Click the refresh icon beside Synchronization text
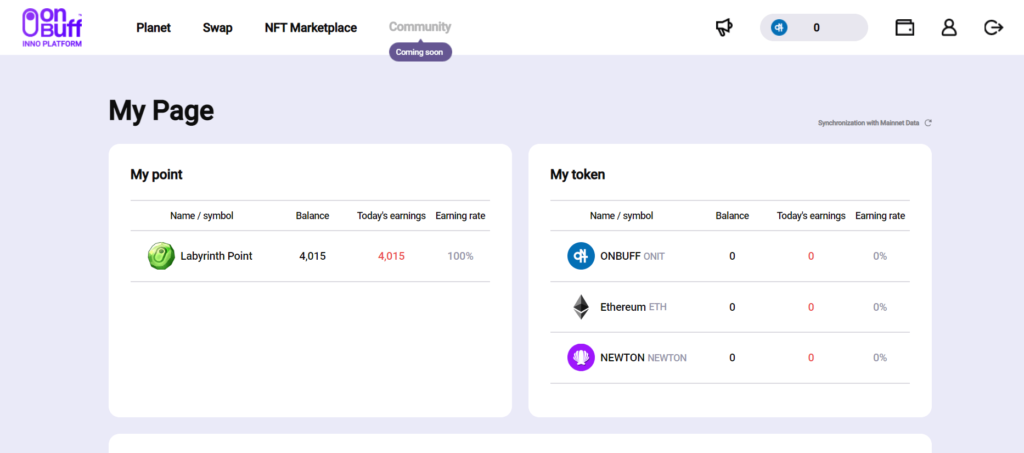Image resolution: width=1024 pixels, height=453 pixels. [928, 123]
